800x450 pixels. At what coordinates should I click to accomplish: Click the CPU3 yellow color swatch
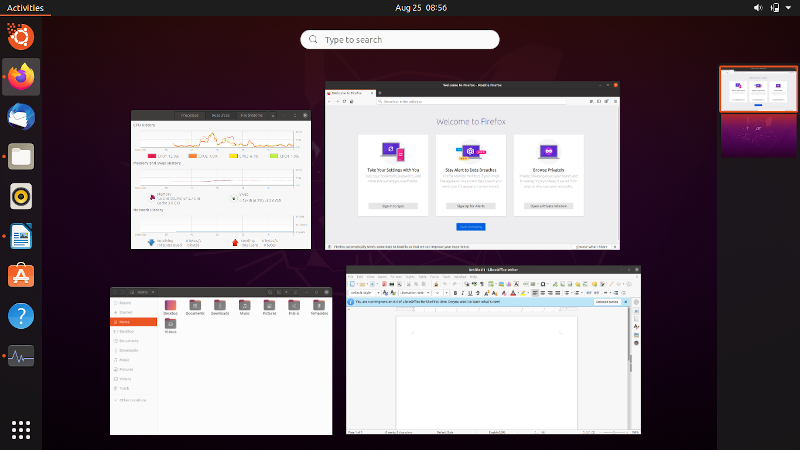point(233,156)
